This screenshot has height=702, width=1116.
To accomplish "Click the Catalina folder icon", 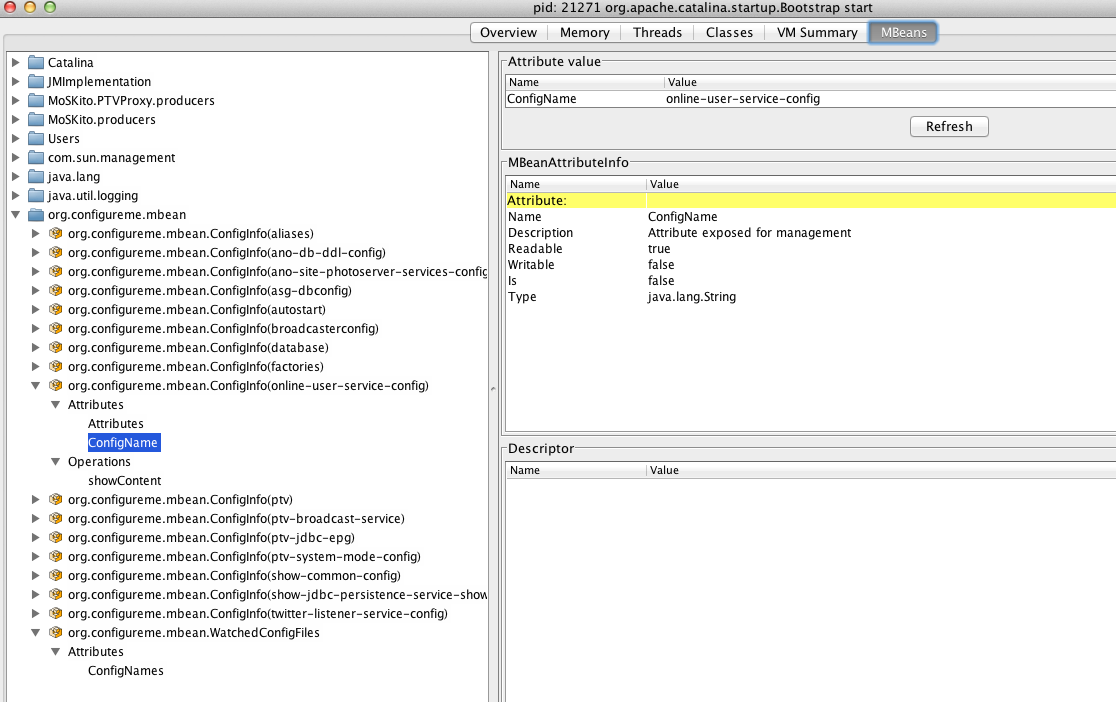I will coord(36,63).
